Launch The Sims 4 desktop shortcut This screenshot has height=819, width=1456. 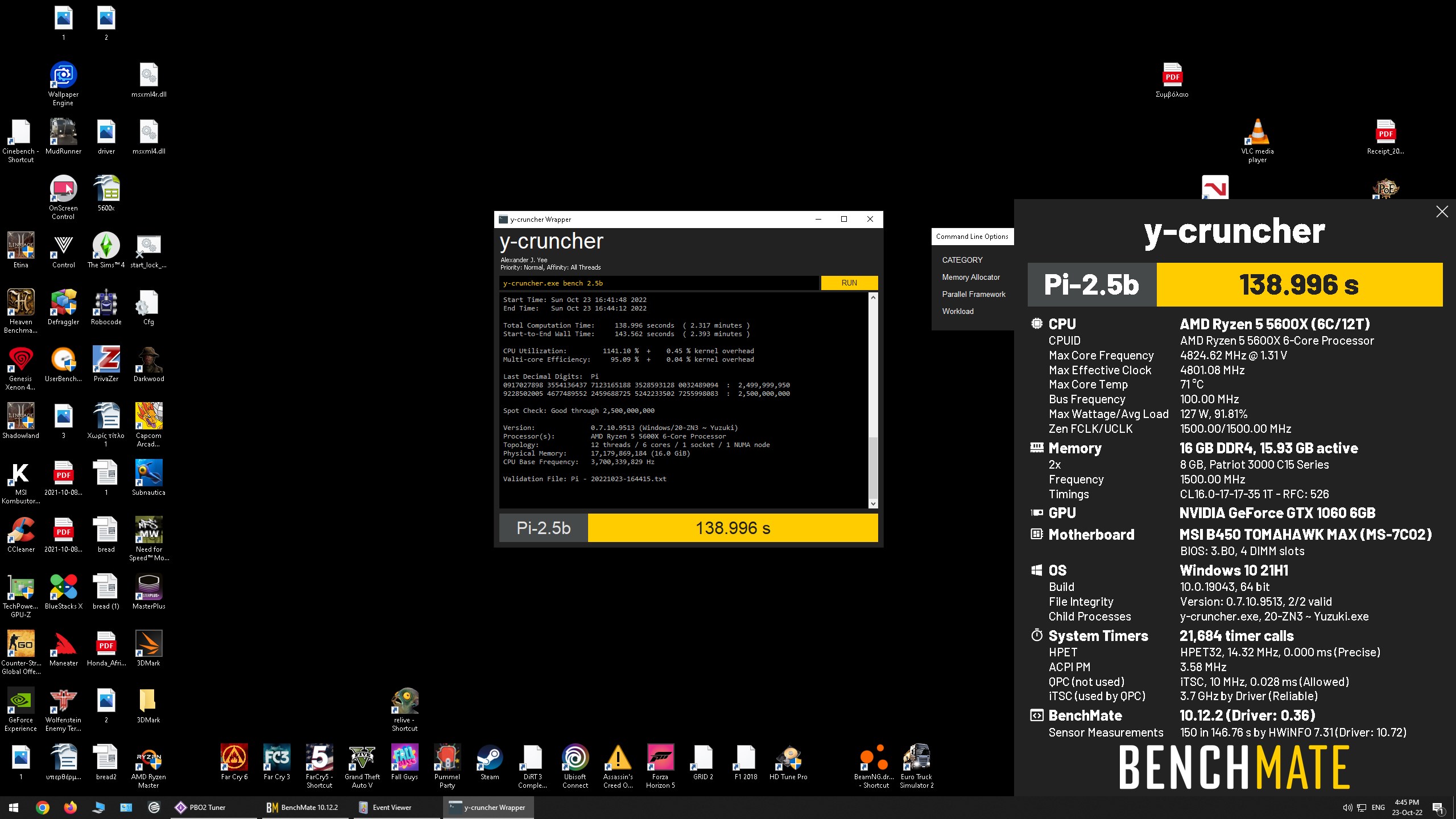point(106,250)
